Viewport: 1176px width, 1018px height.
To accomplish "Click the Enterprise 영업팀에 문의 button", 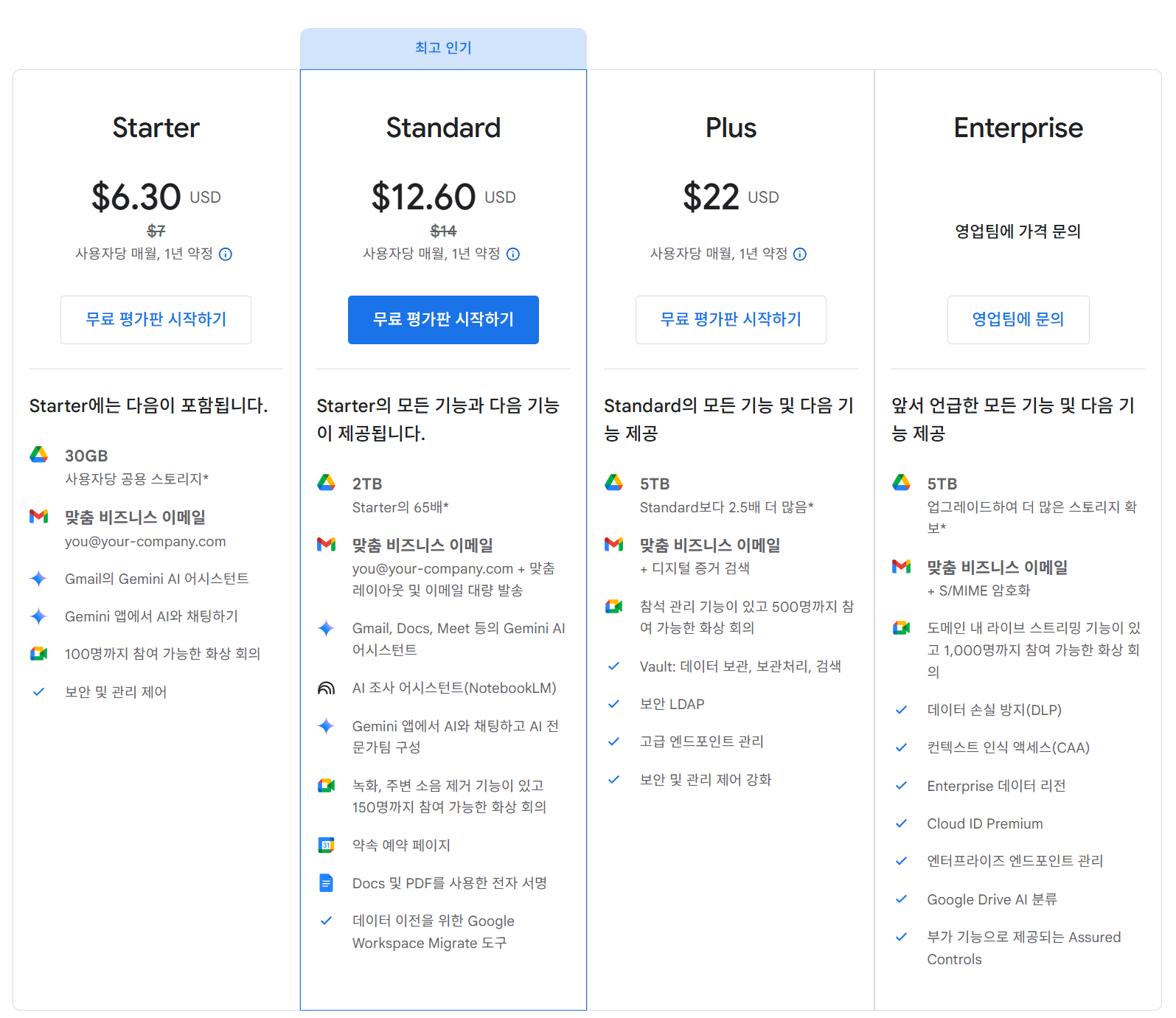I will (x=1018, y=320).
